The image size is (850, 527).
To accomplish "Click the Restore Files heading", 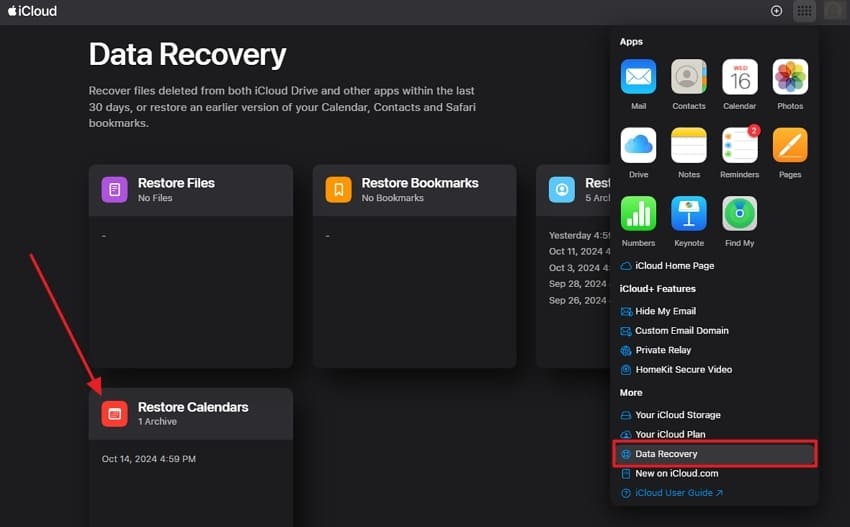I will pos(176,183).
